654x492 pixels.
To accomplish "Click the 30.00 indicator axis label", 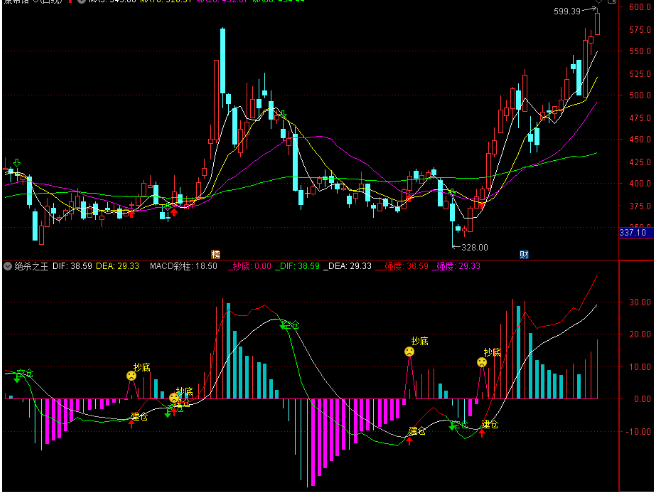I will (641, 302).
